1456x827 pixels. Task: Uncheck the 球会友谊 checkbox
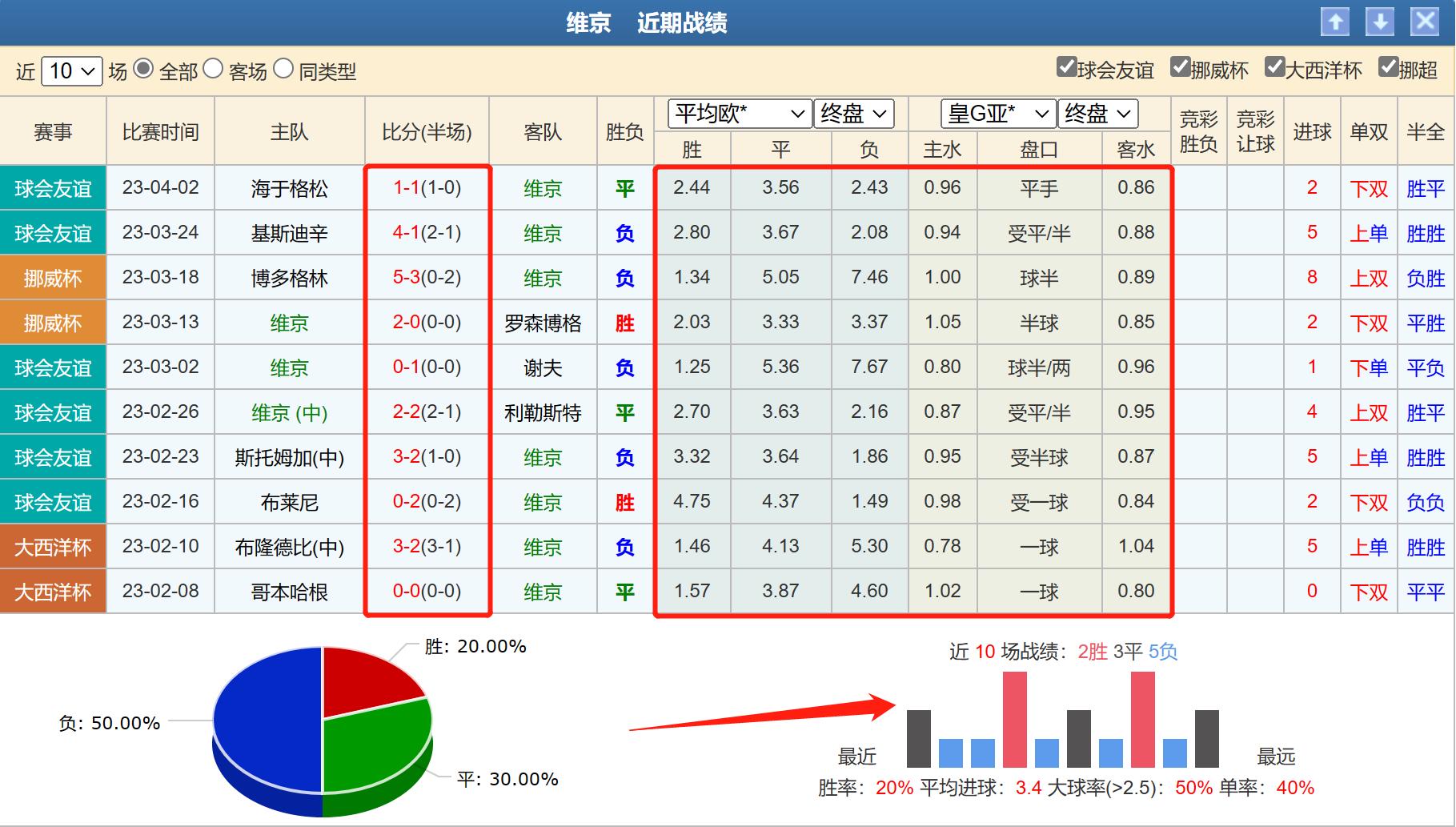click(1065, 70)
